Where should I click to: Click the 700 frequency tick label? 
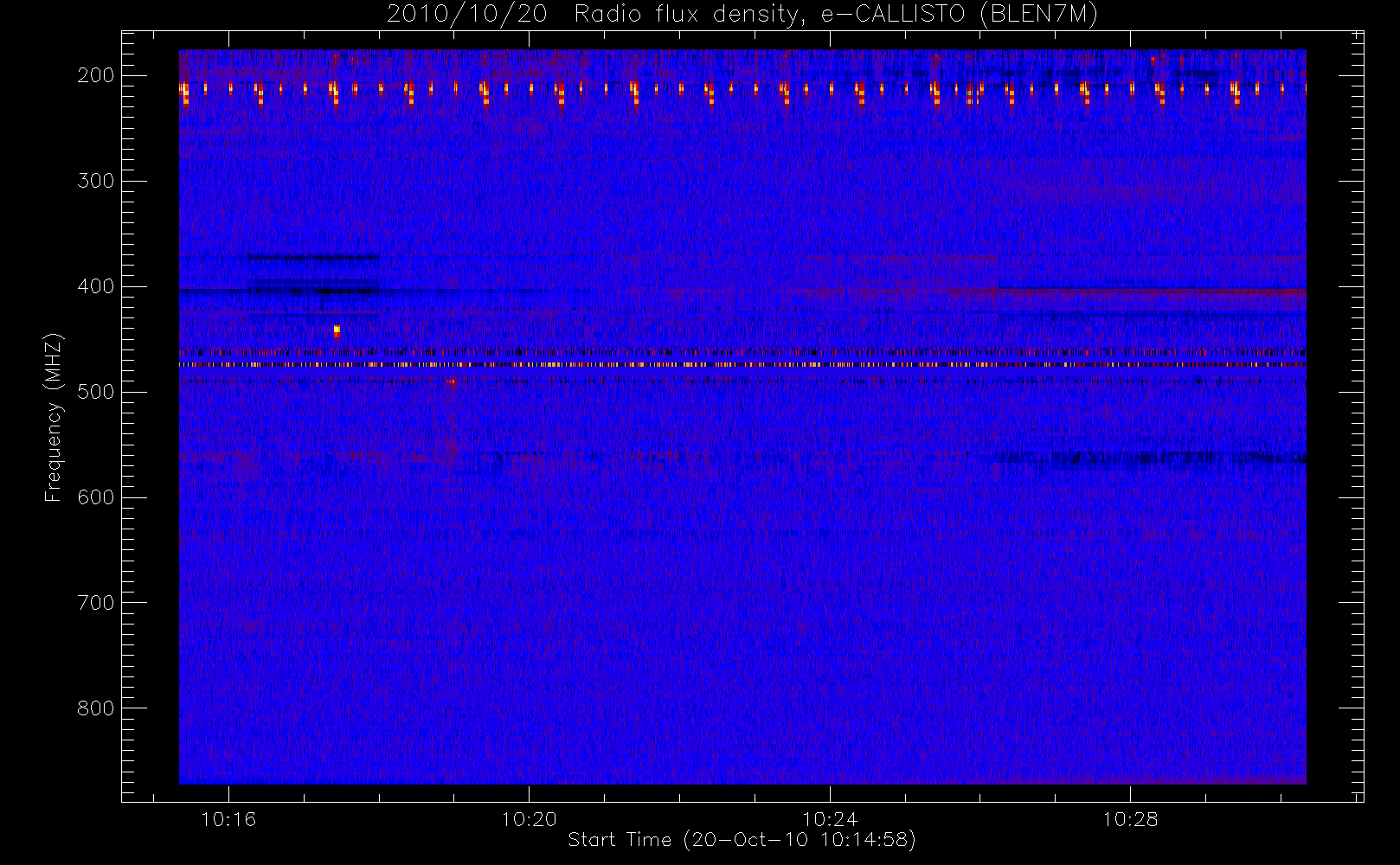pyautogui.click(x=96, y=603)
